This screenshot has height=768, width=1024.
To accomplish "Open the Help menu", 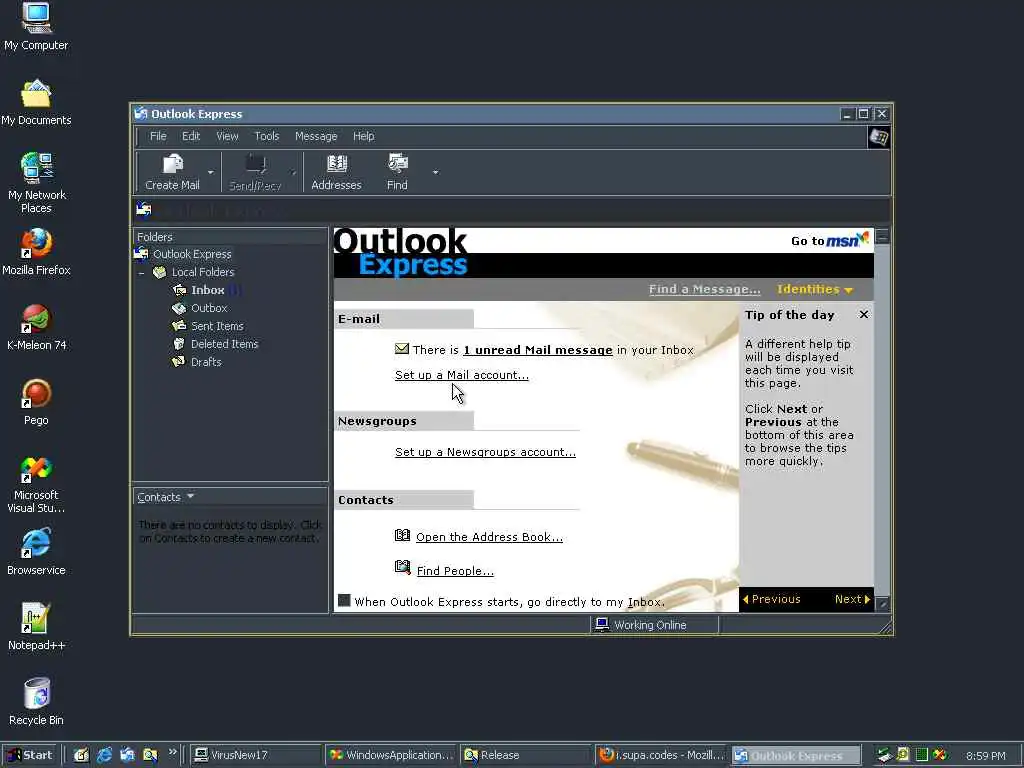I will coord(364,136).
